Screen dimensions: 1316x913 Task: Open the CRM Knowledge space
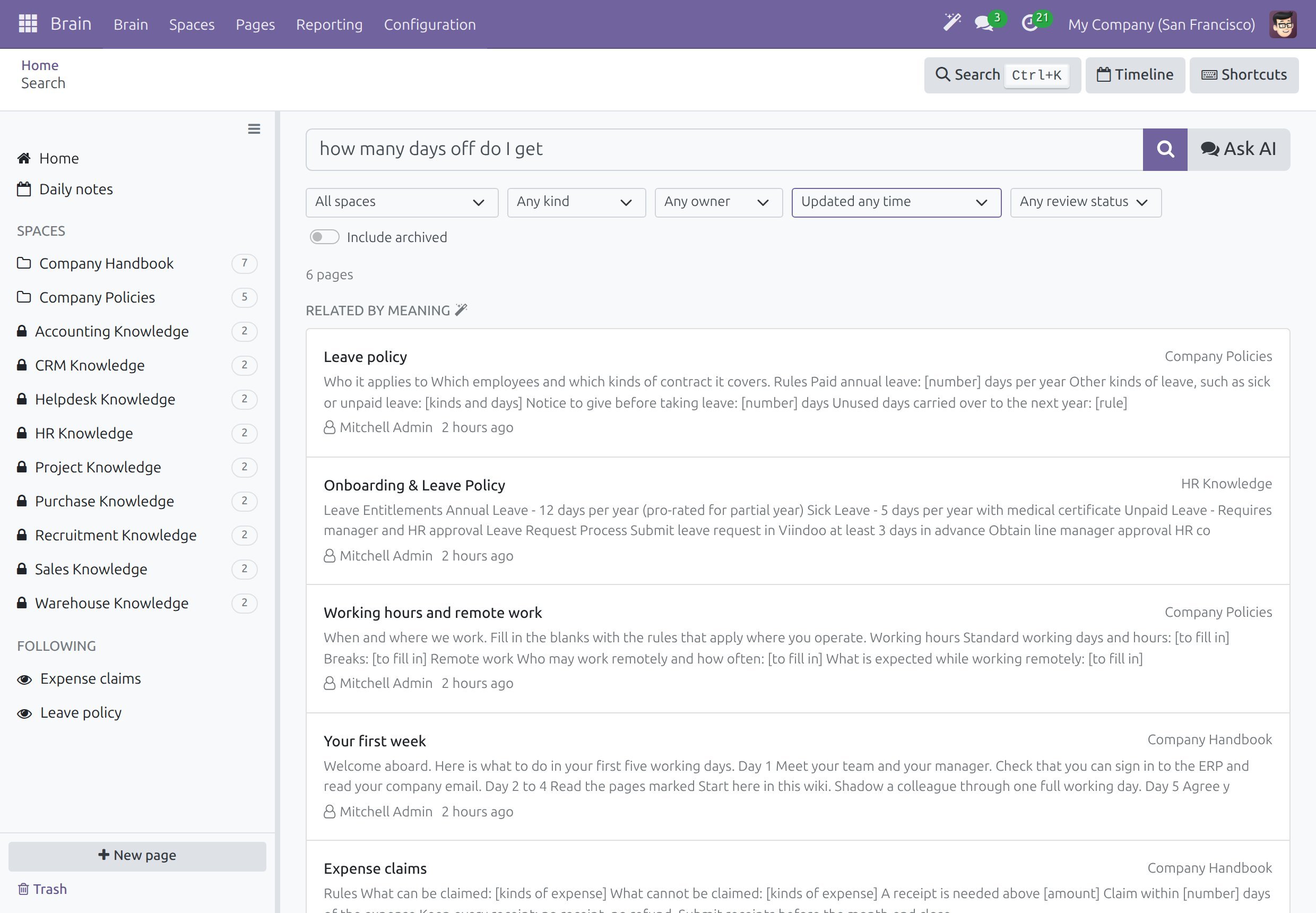pyautogui.click(x=137, y=365)
